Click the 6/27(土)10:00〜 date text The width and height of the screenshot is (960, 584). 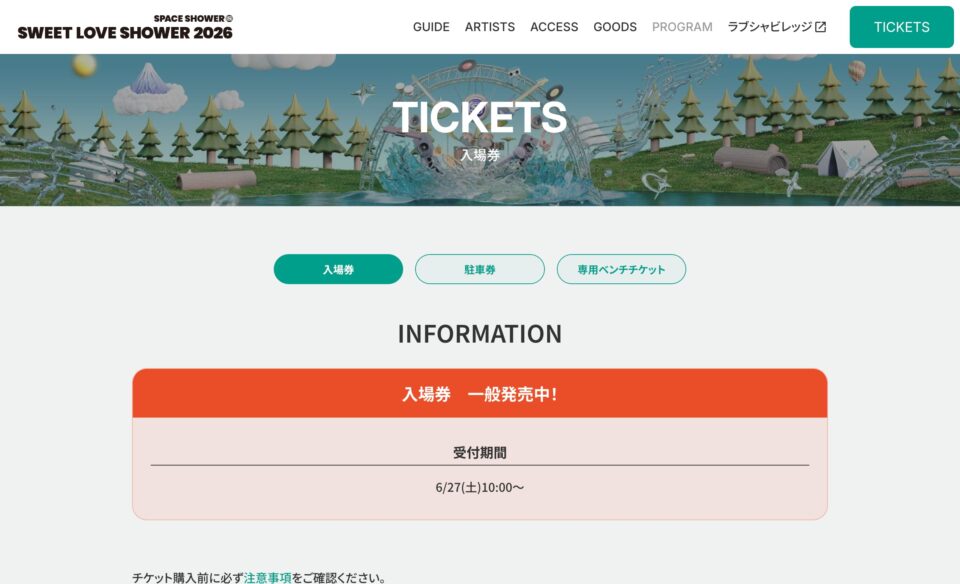coord(480,487)
